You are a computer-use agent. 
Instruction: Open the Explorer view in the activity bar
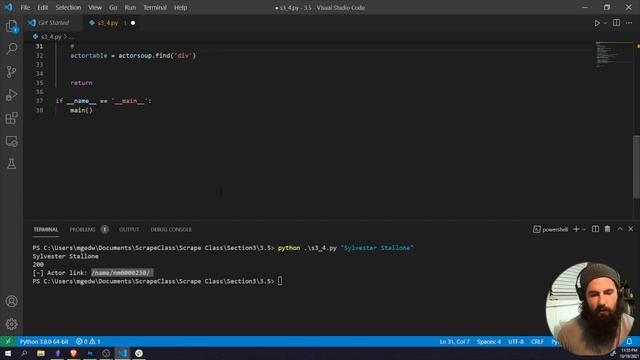coord(11,27)
